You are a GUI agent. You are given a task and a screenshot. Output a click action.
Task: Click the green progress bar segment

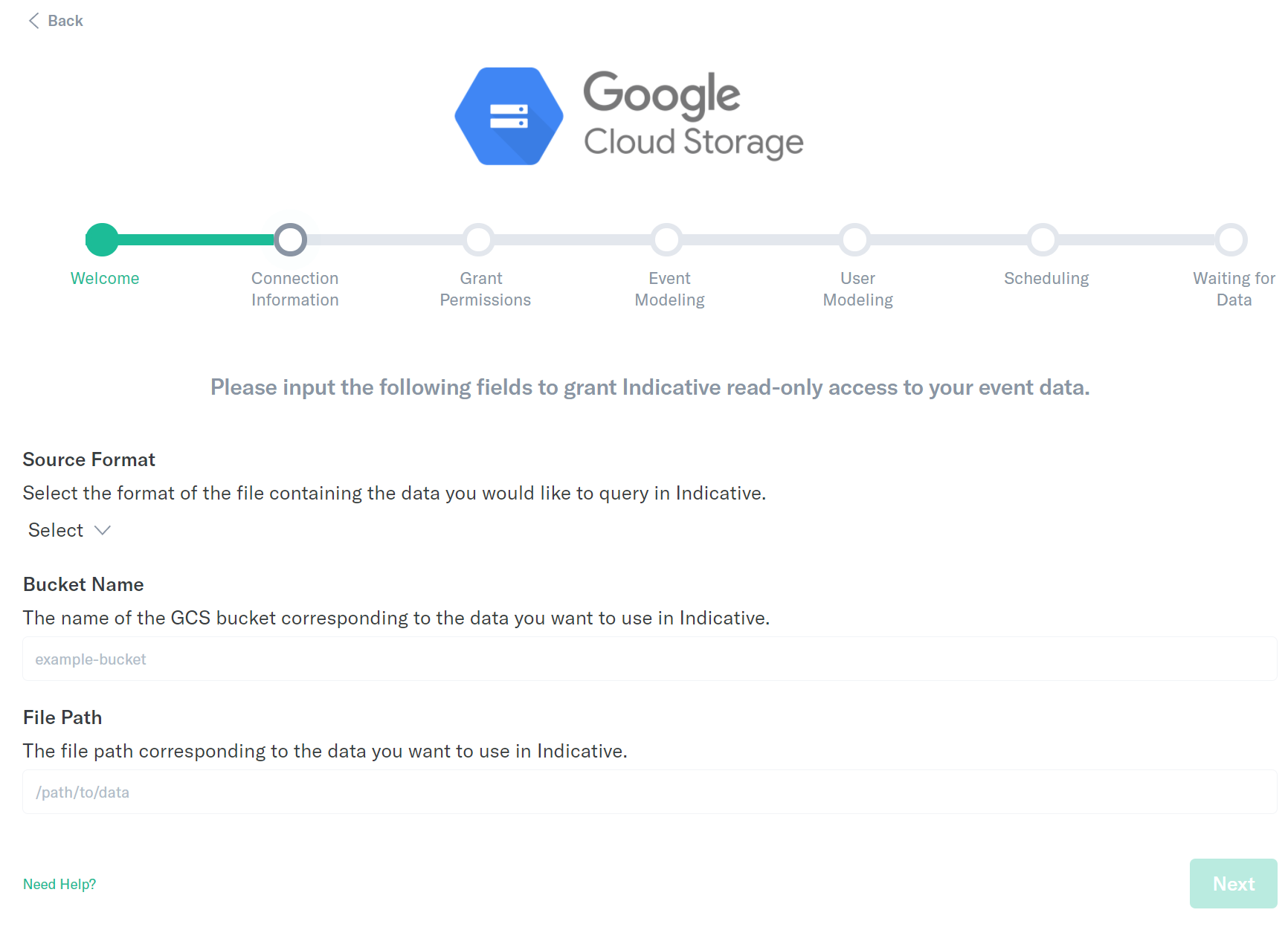pyautogui.click(x=196, y=239)
